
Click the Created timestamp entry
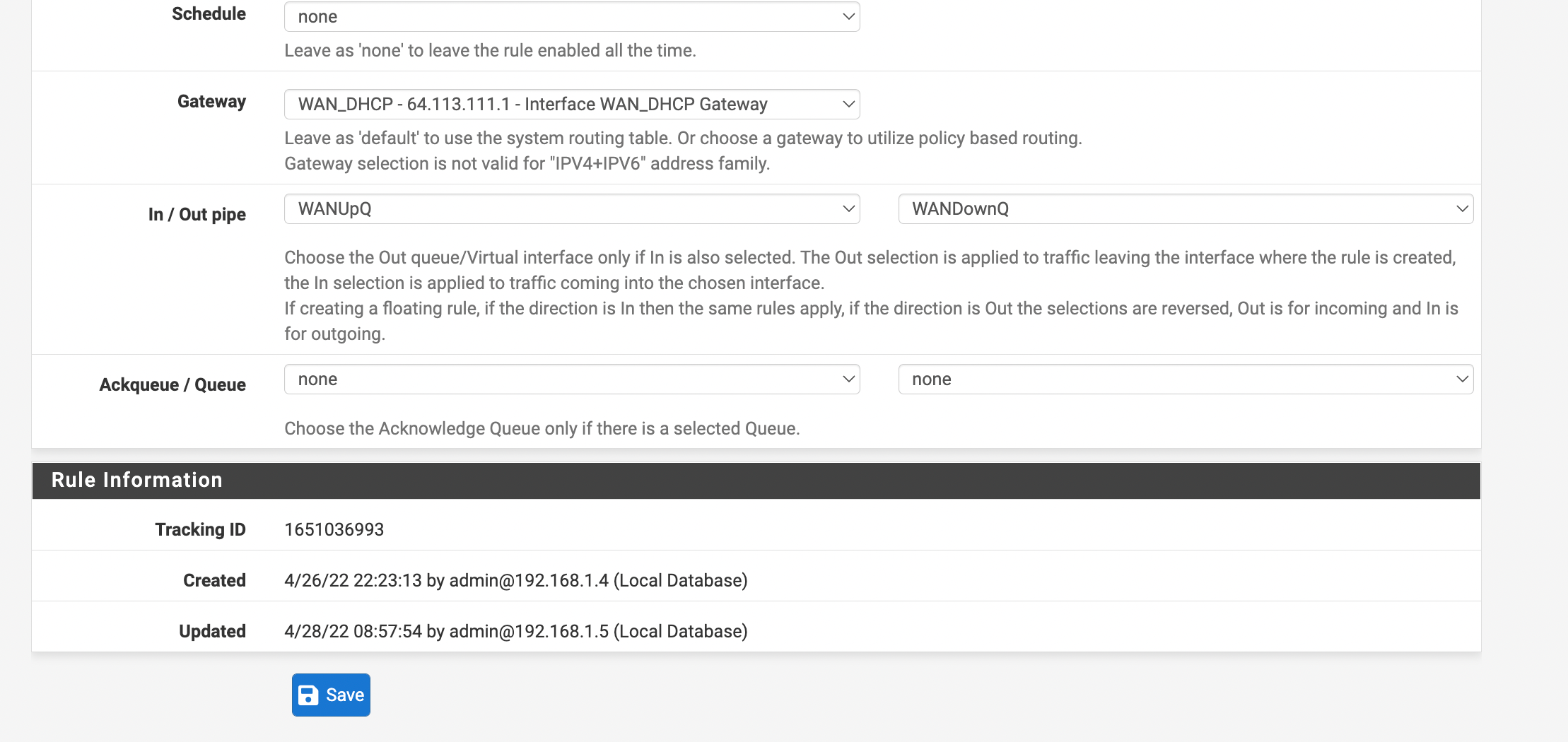click(516, 579)
